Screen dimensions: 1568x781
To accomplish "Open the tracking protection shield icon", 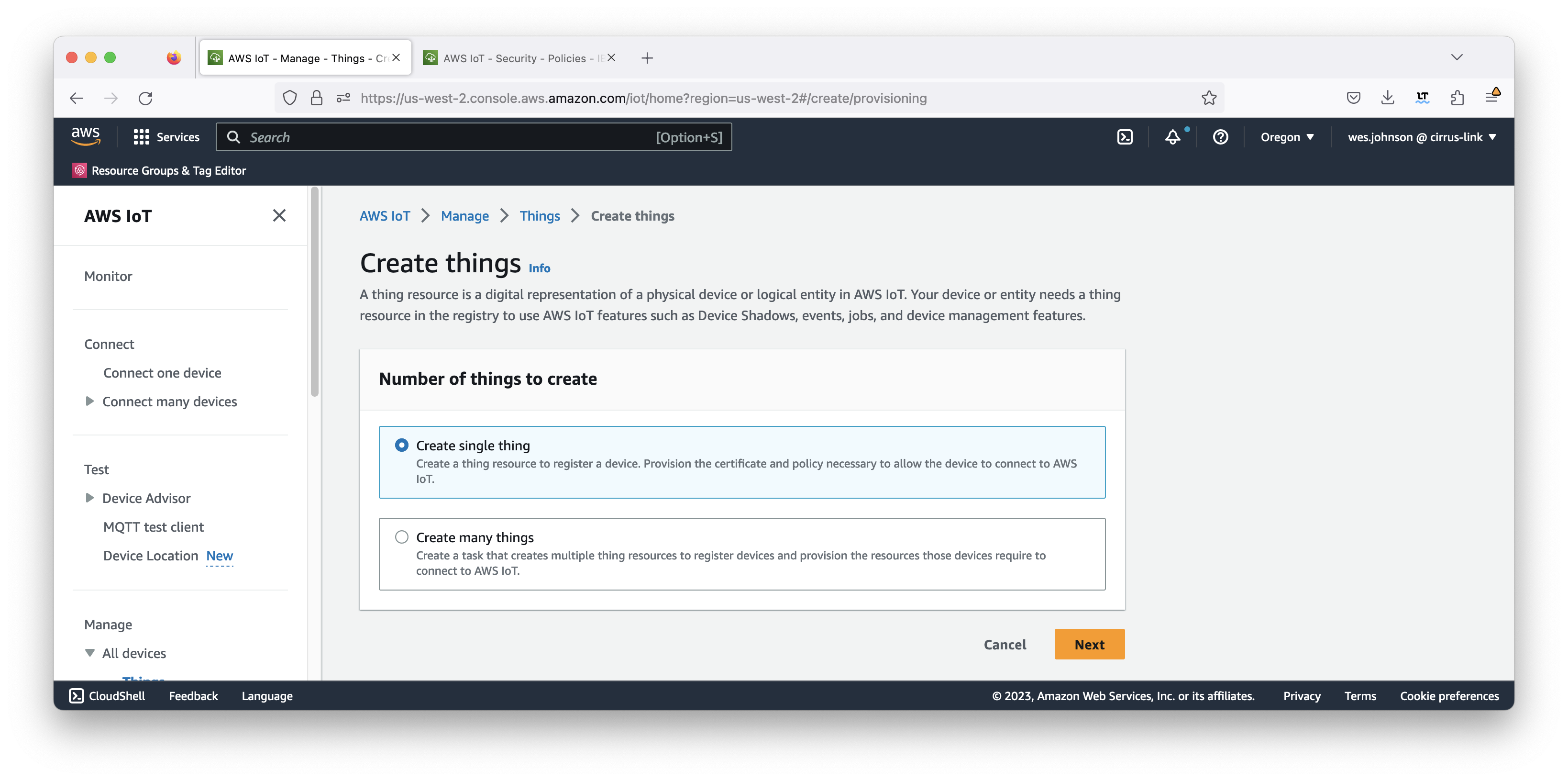I will (290, 98).
